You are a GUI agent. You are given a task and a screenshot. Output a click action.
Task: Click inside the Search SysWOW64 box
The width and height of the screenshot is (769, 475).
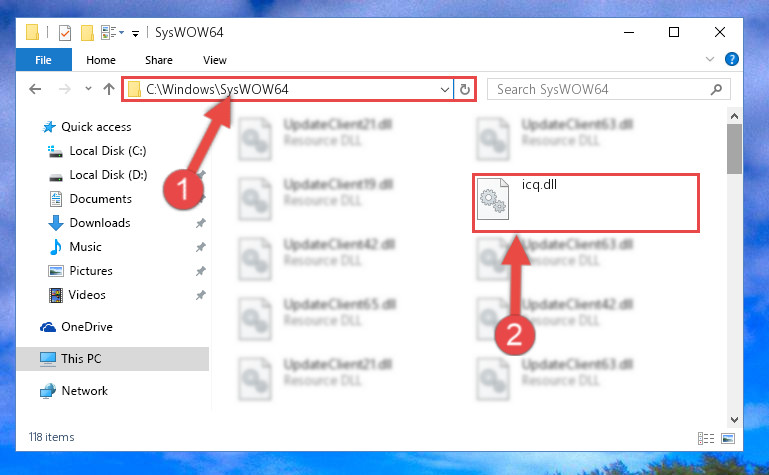(x=601, y=89)
